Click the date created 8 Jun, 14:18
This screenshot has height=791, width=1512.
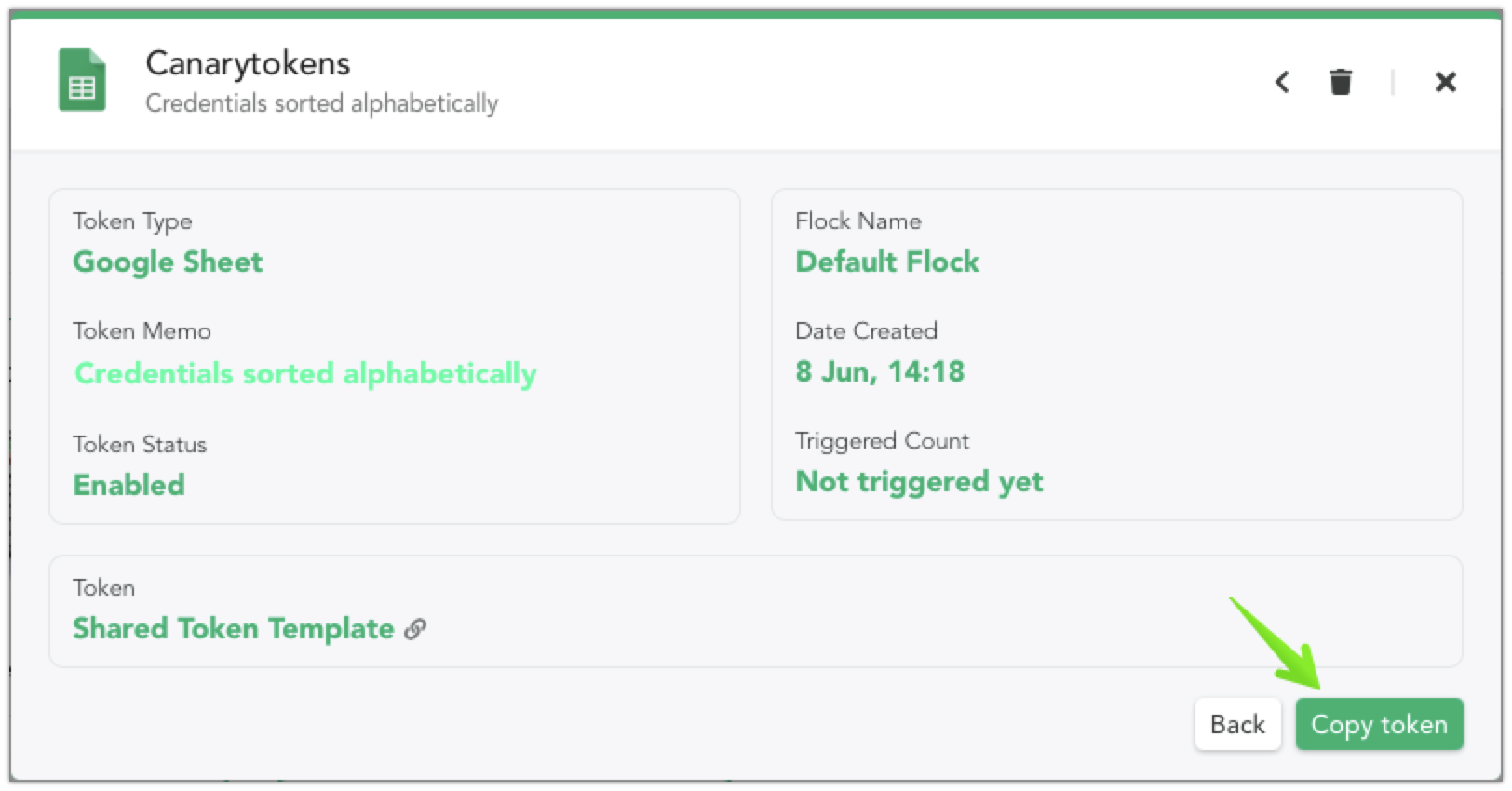(x=880, y=371)
